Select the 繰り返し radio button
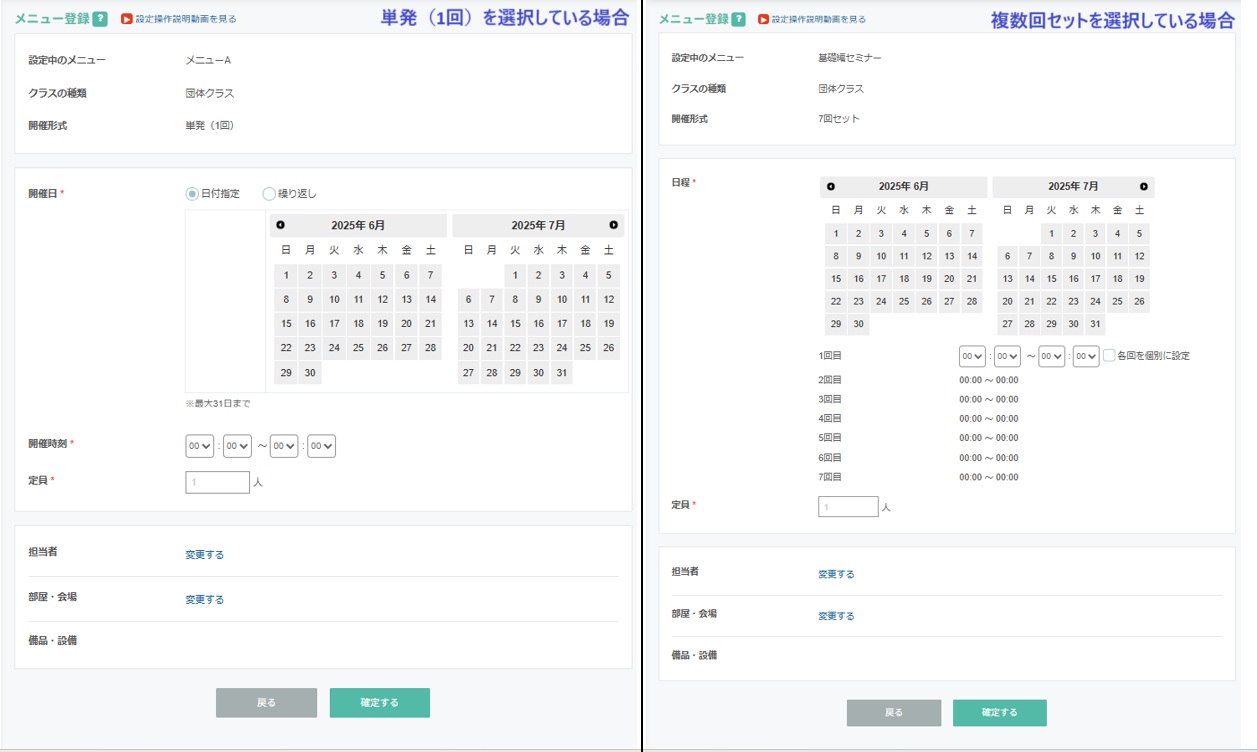The height and width of the screenshot is (752, 1257). pyautogui.click(x=269, y=194)
